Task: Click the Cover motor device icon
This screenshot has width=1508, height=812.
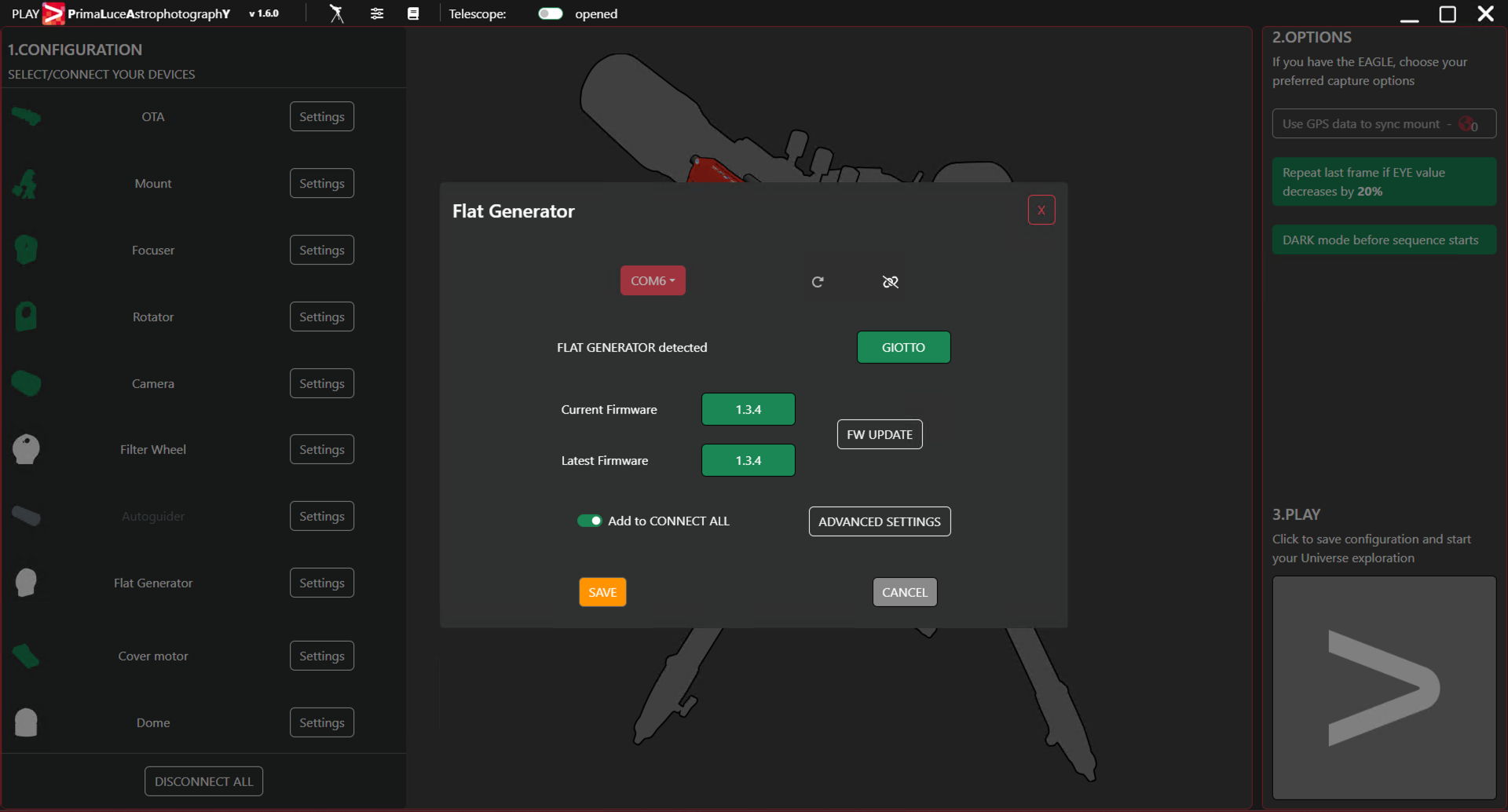Action: coord(26,656)
